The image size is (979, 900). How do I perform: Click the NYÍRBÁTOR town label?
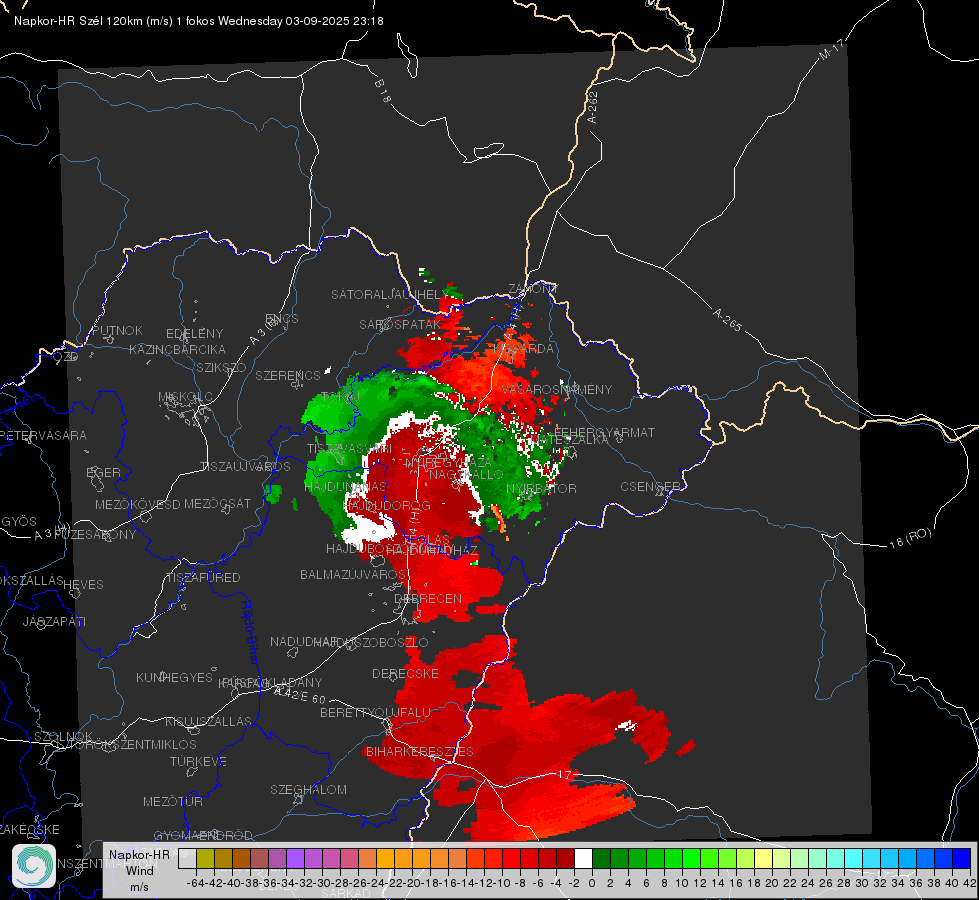coord(541,488)
